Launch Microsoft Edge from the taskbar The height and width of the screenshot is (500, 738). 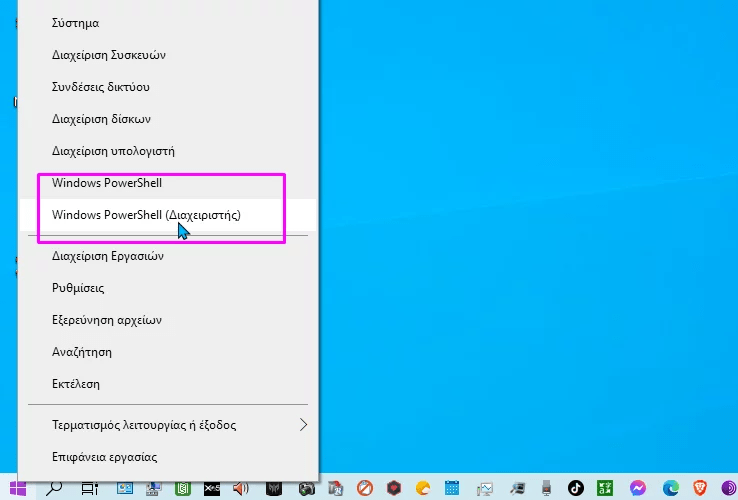(x=671, y=488)
